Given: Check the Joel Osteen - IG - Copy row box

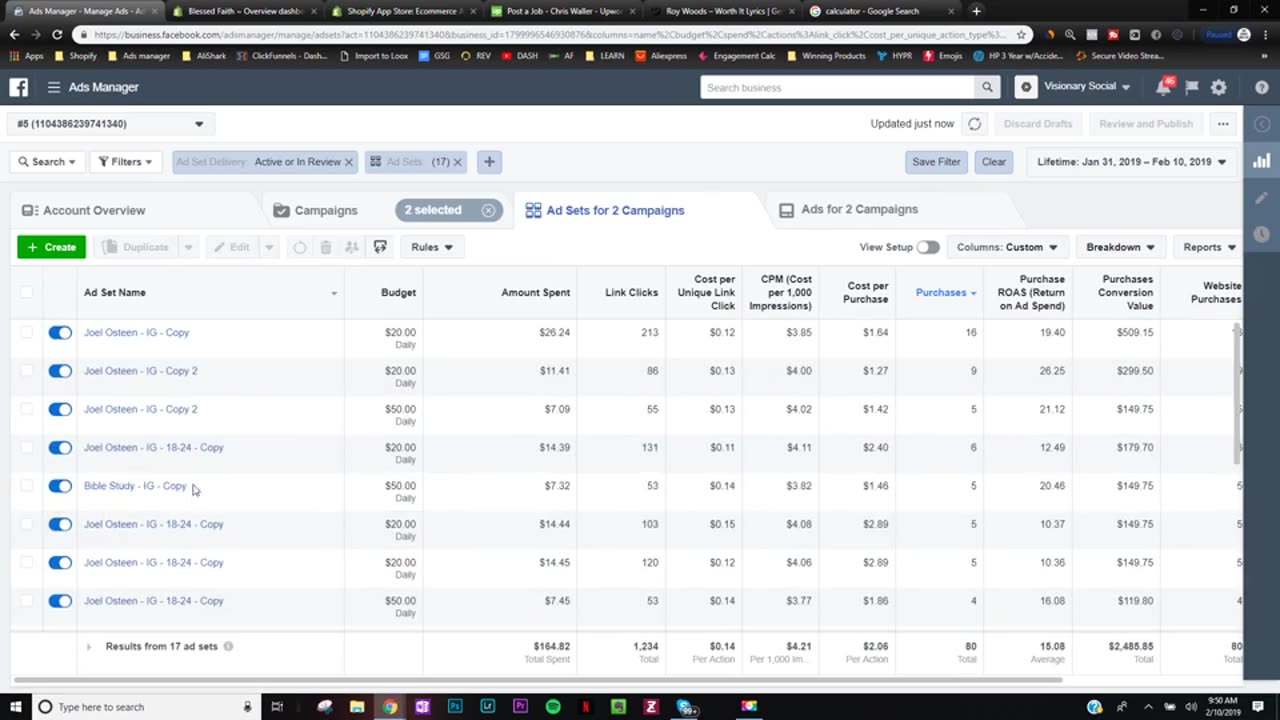Looking at the screenshot, I should point(26,333).
